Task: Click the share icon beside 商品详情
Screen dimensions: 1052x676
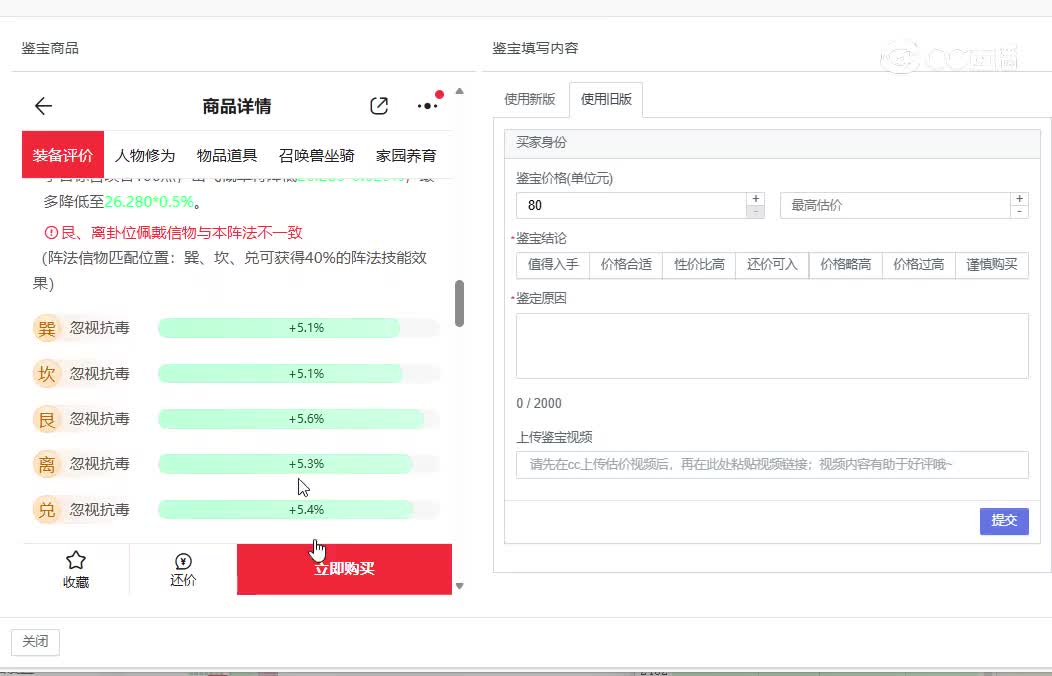Action: pyautogui.click(x=379, y=106)
